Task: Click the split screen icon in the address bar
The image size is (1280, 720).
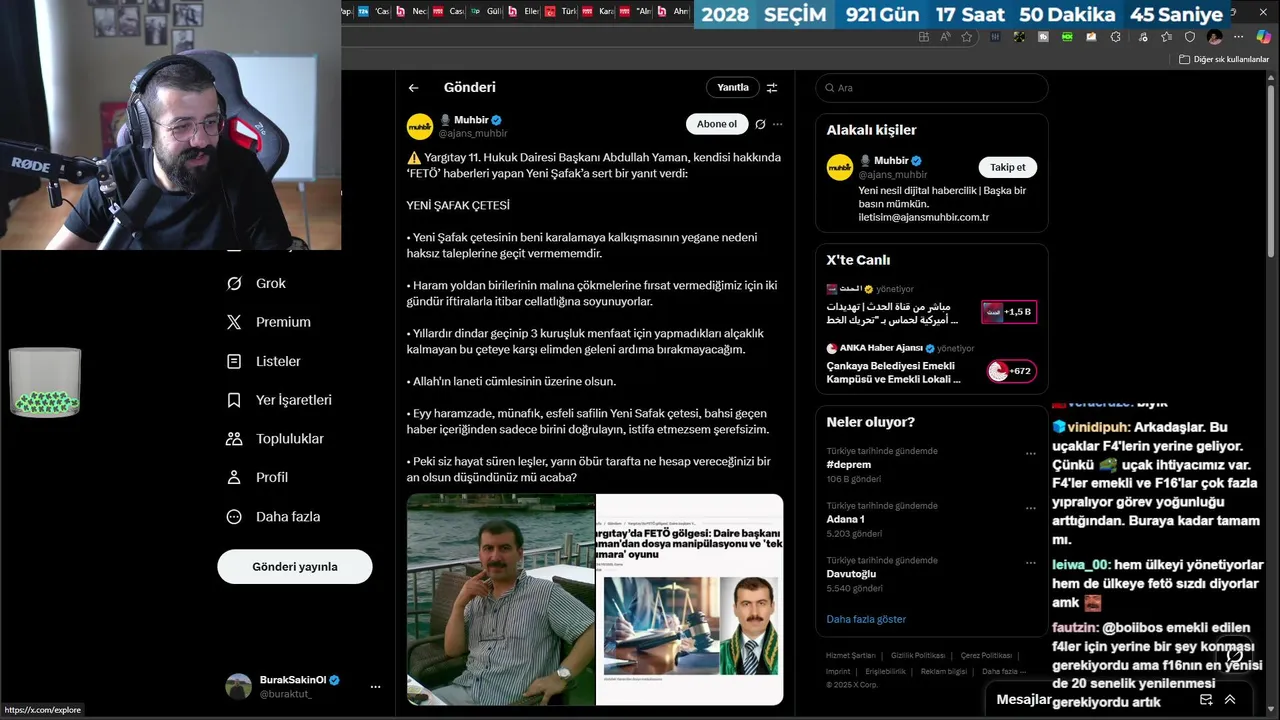Action: [x=923, y=37]
